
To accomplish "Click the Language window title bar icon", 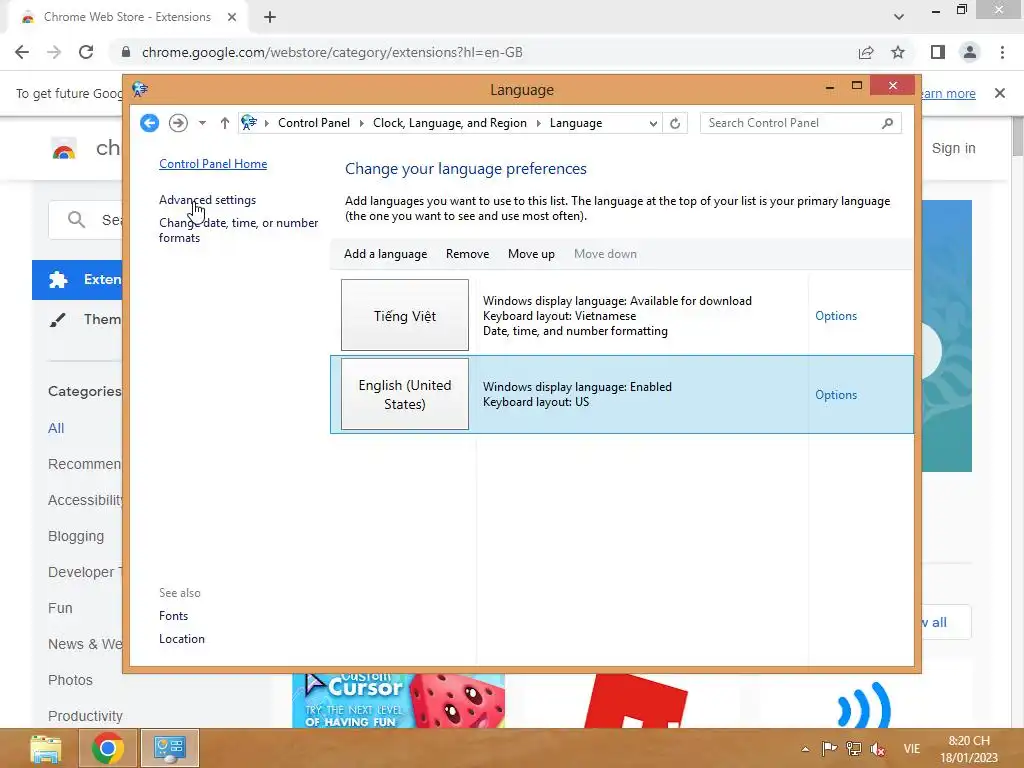I will point(140,89).
